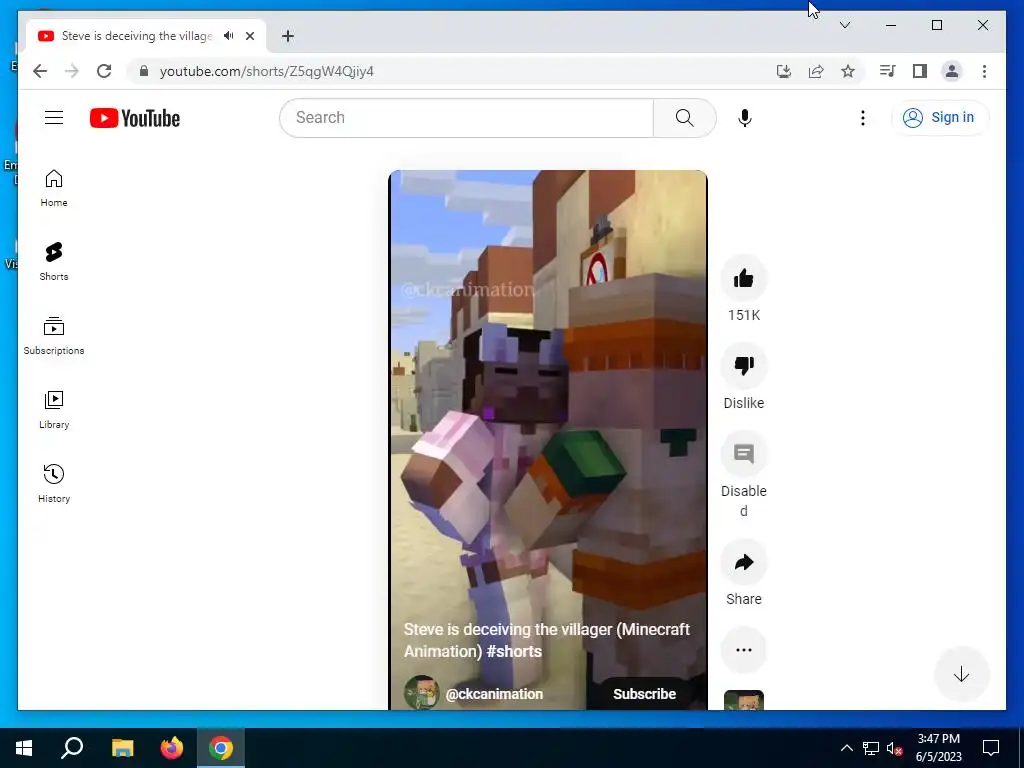View site info lock icon
The image size is (1024, 768).
click(x=144, y=71)
